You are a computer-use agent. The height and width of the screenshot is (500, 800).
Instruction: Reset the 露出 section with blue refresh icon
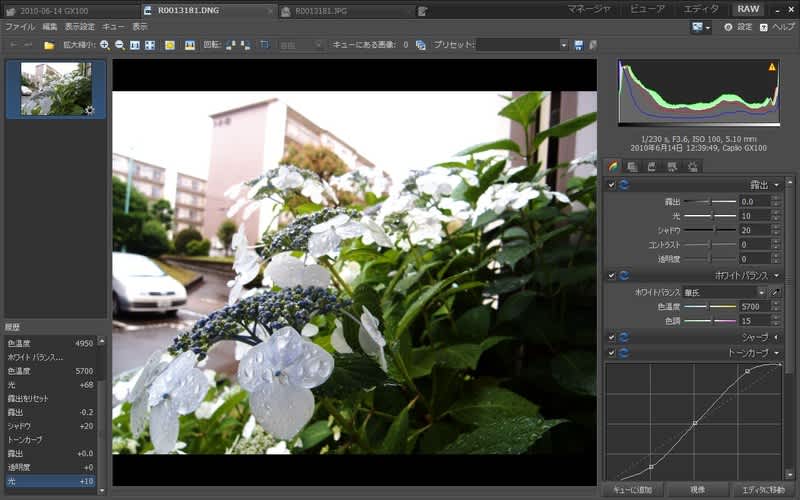(624, 185)
